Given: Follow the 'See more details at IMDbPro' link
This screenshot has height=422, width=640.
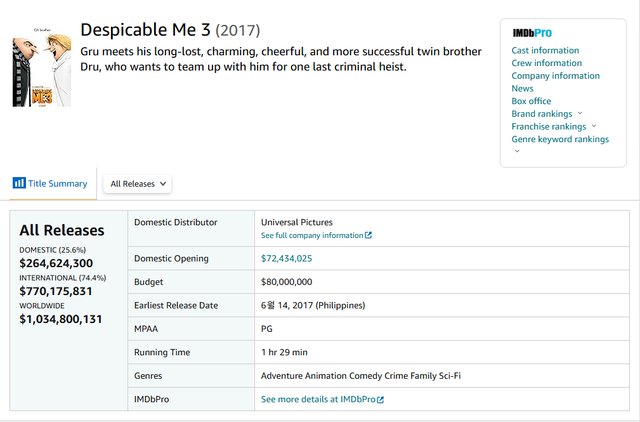Looking at the screenshot, I should click(x=317, y=400).
